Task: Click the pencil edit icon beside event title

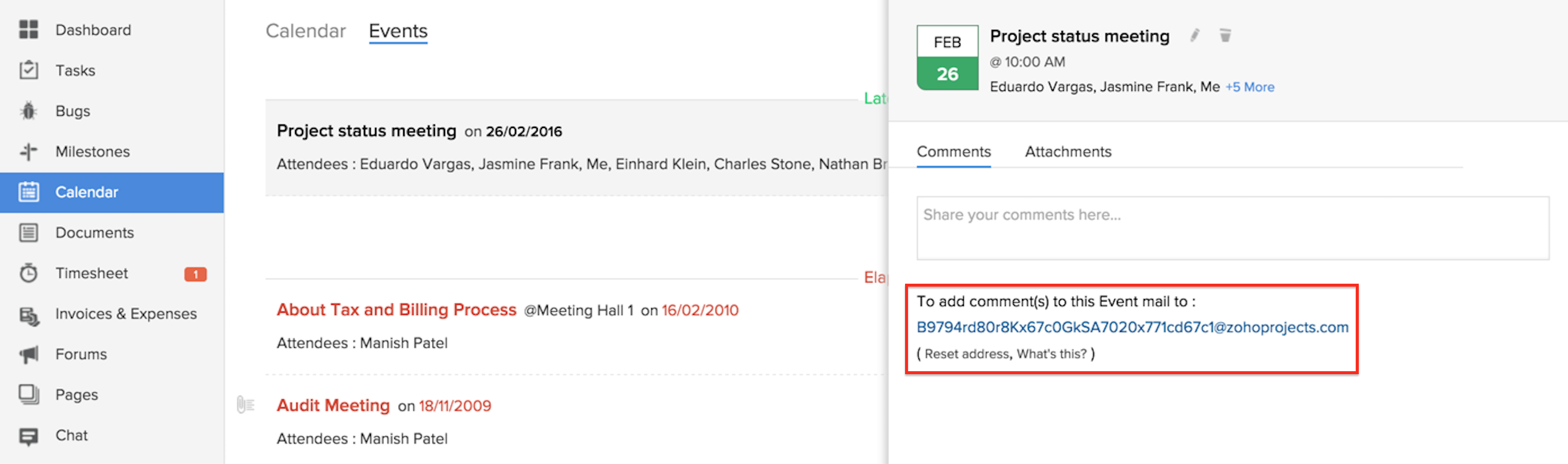Action: pyautogui.click(x=1194, y=35)
